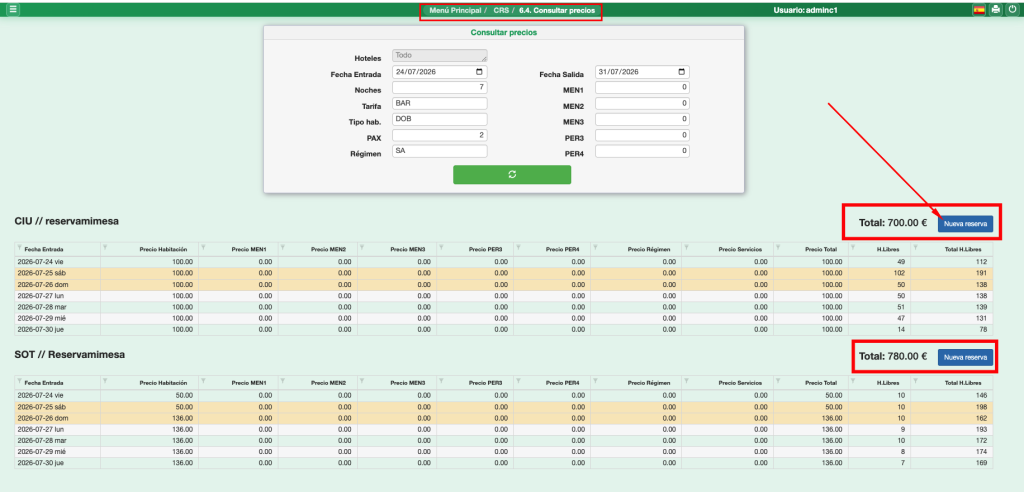This screenshot has height=492, width=1024.
Task: Click the Fecha Salida date field
Action: coord(643,72)
